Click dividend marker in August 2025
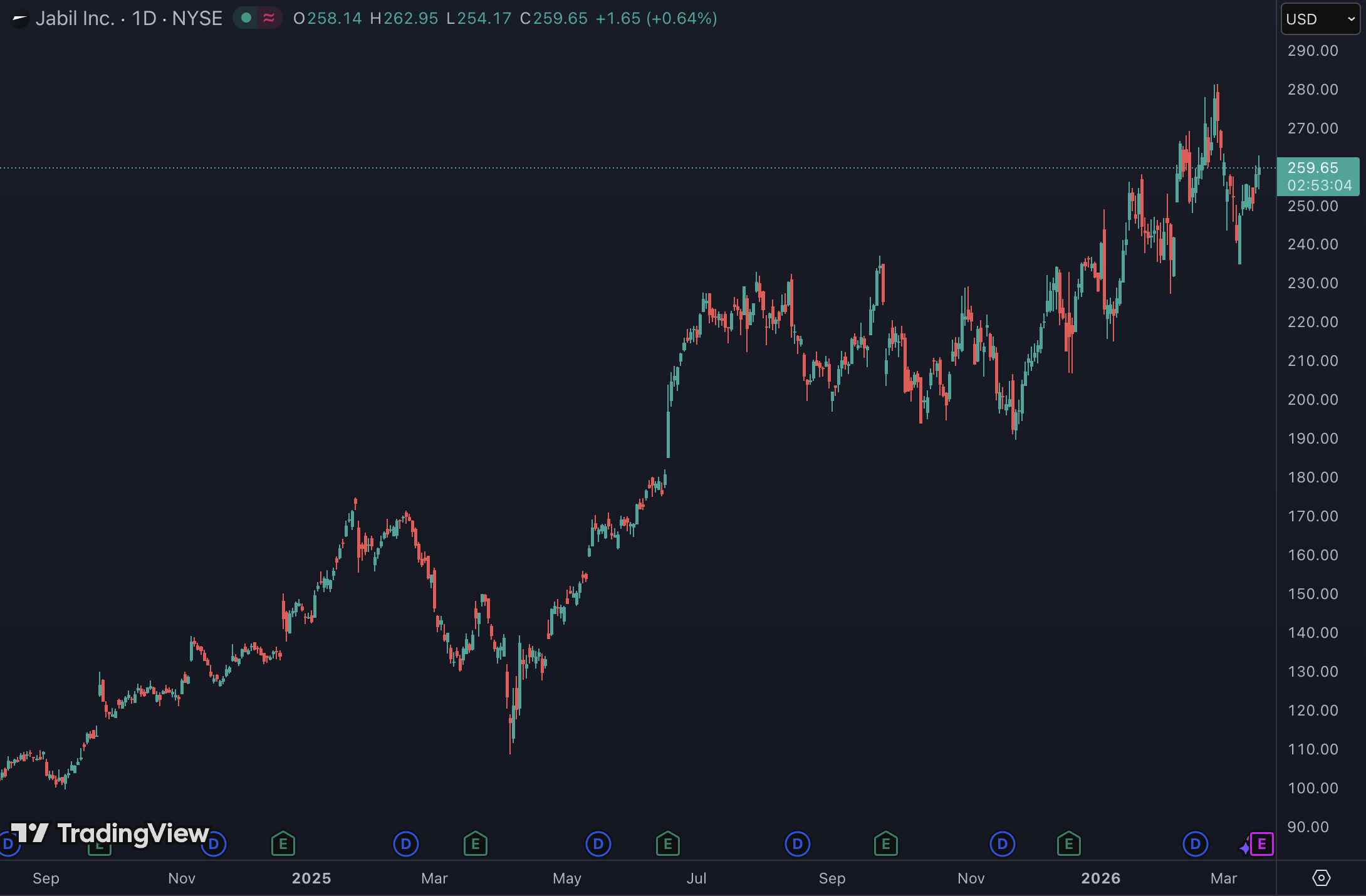Screen dimensions: 1366x896 [x=798, y=844]
